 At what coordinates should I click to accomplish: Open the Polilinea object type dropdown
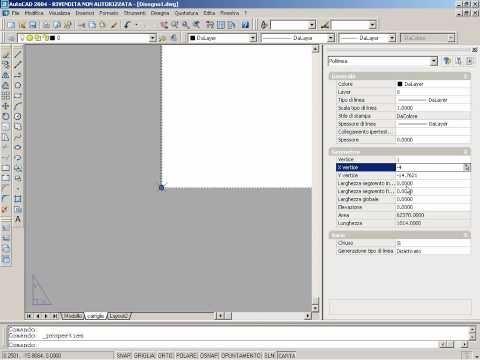click(434, 61)
